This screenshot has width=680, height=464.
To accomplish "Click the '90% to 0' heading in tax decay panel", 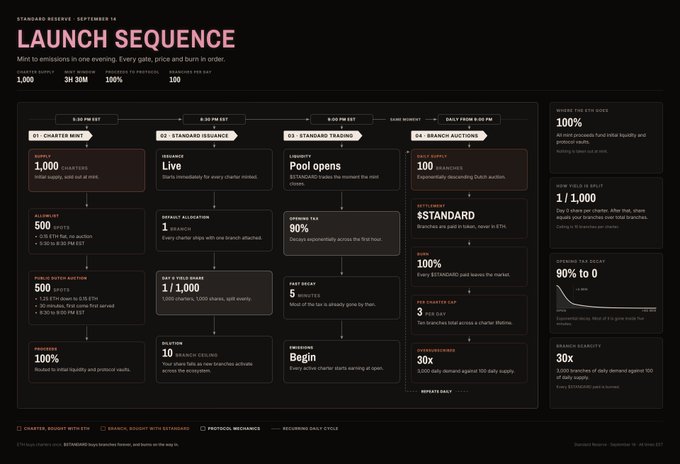I will (577, 274).
